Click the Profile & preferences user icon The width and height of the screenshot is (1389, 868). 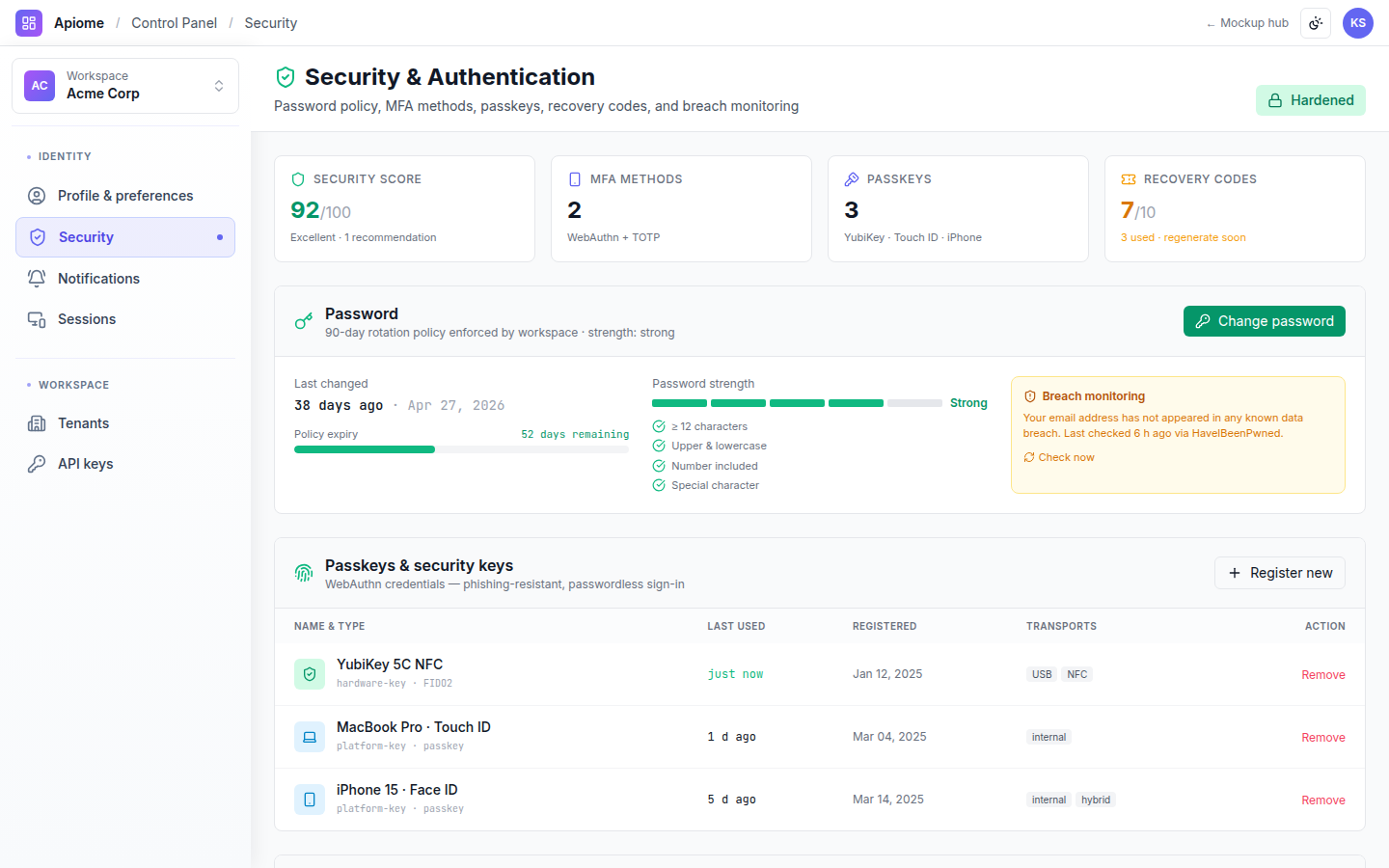coord(37,196)
